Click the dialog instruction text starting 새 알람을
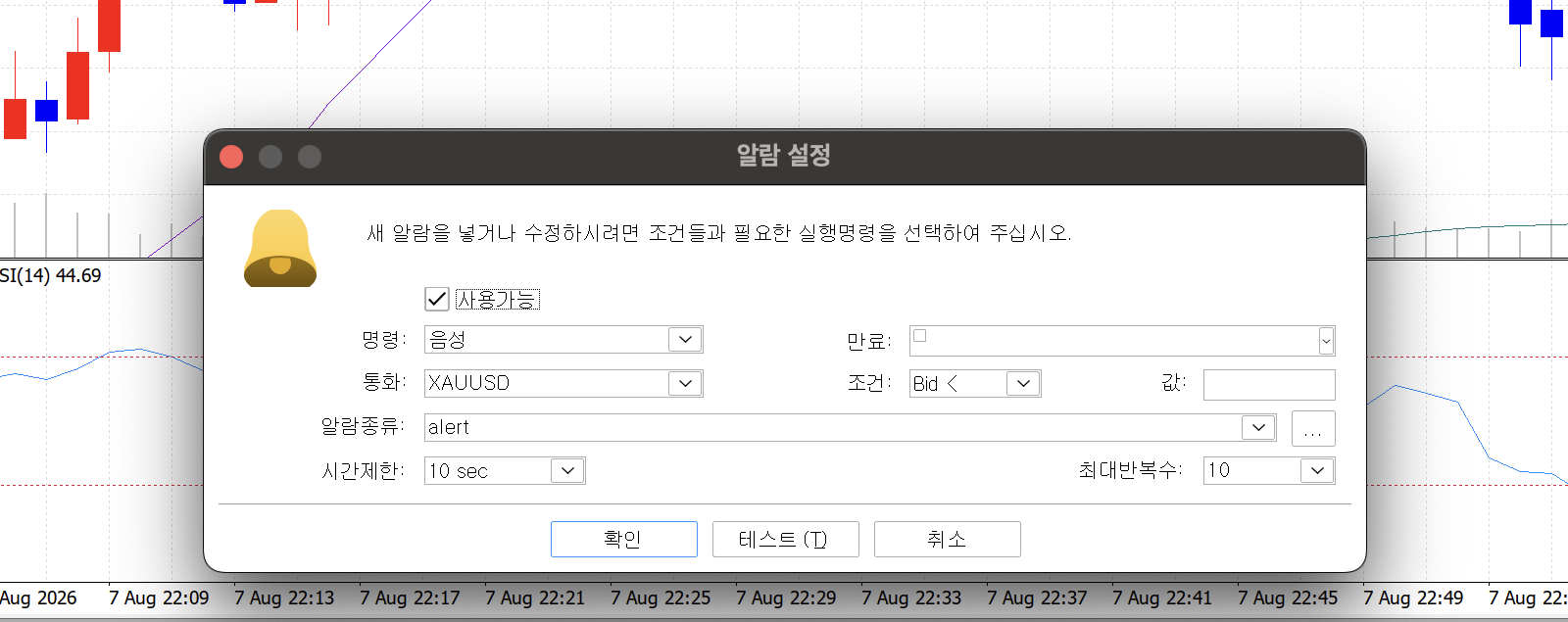Image resolution: width=1568 pixels, height=622 pixels. 718,232
